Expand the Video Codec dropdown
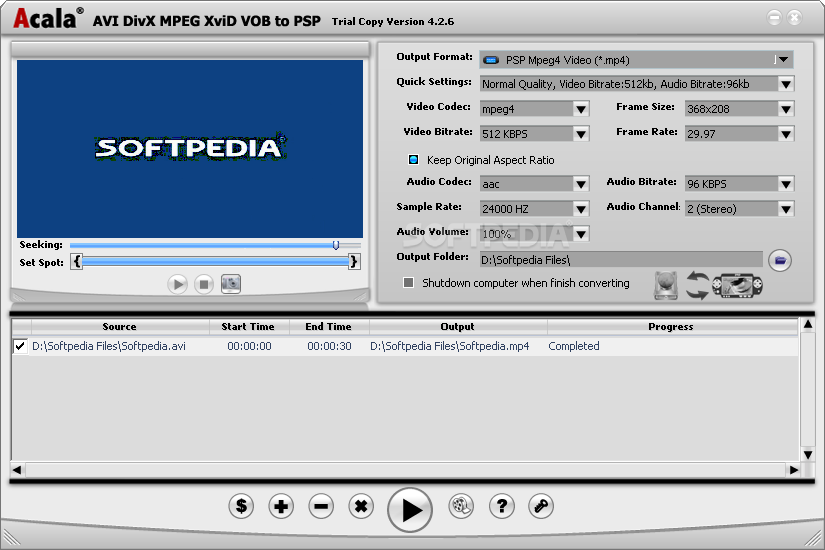 [x=581, y=109]
